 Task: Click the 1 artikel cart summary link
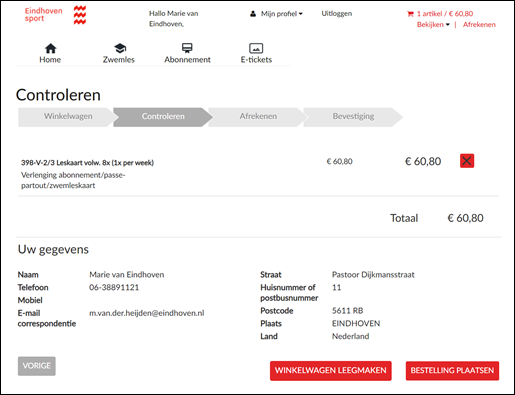coord(445,14)
